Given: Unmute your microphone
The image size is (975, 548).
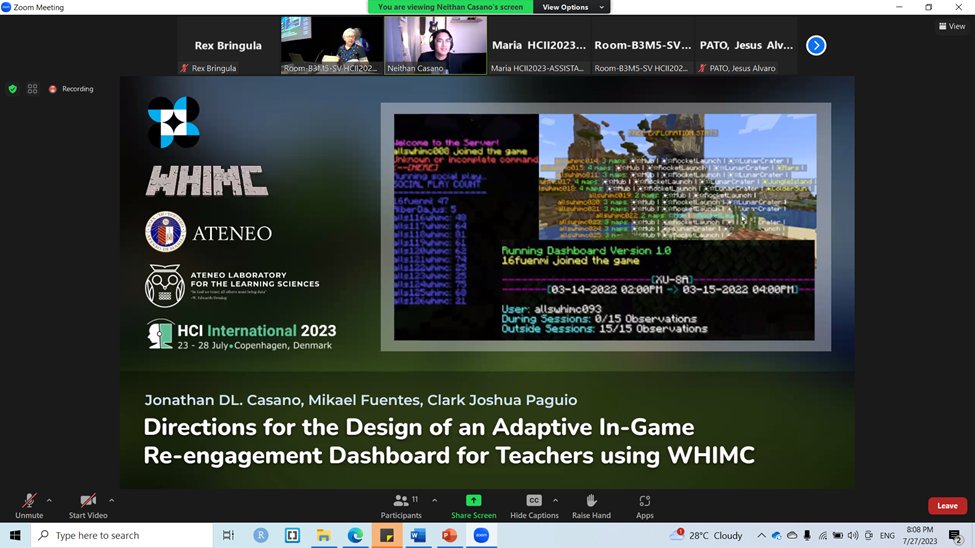Looking at the screenshot, I should 29,506.
